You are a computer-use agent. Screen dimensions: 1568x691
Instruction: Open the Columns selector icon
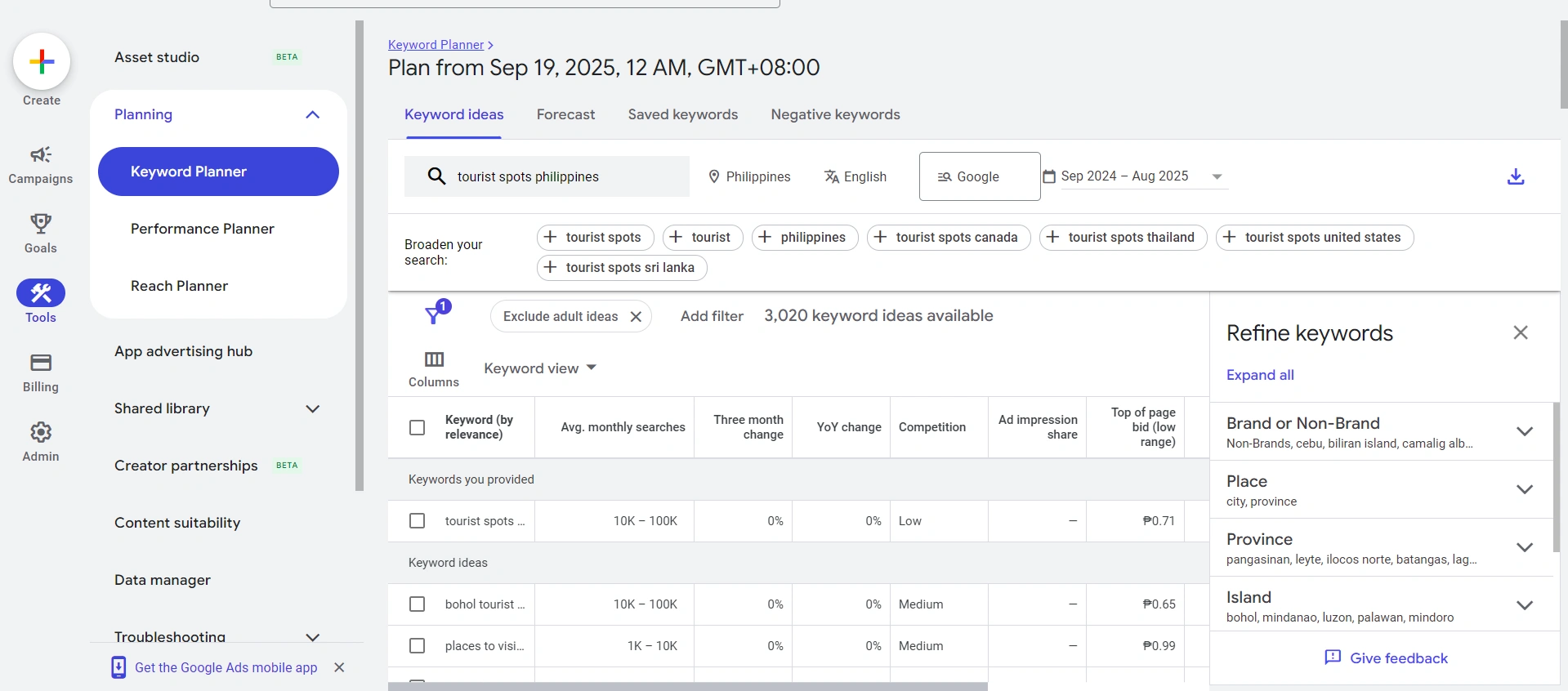[x=434, y=359]
